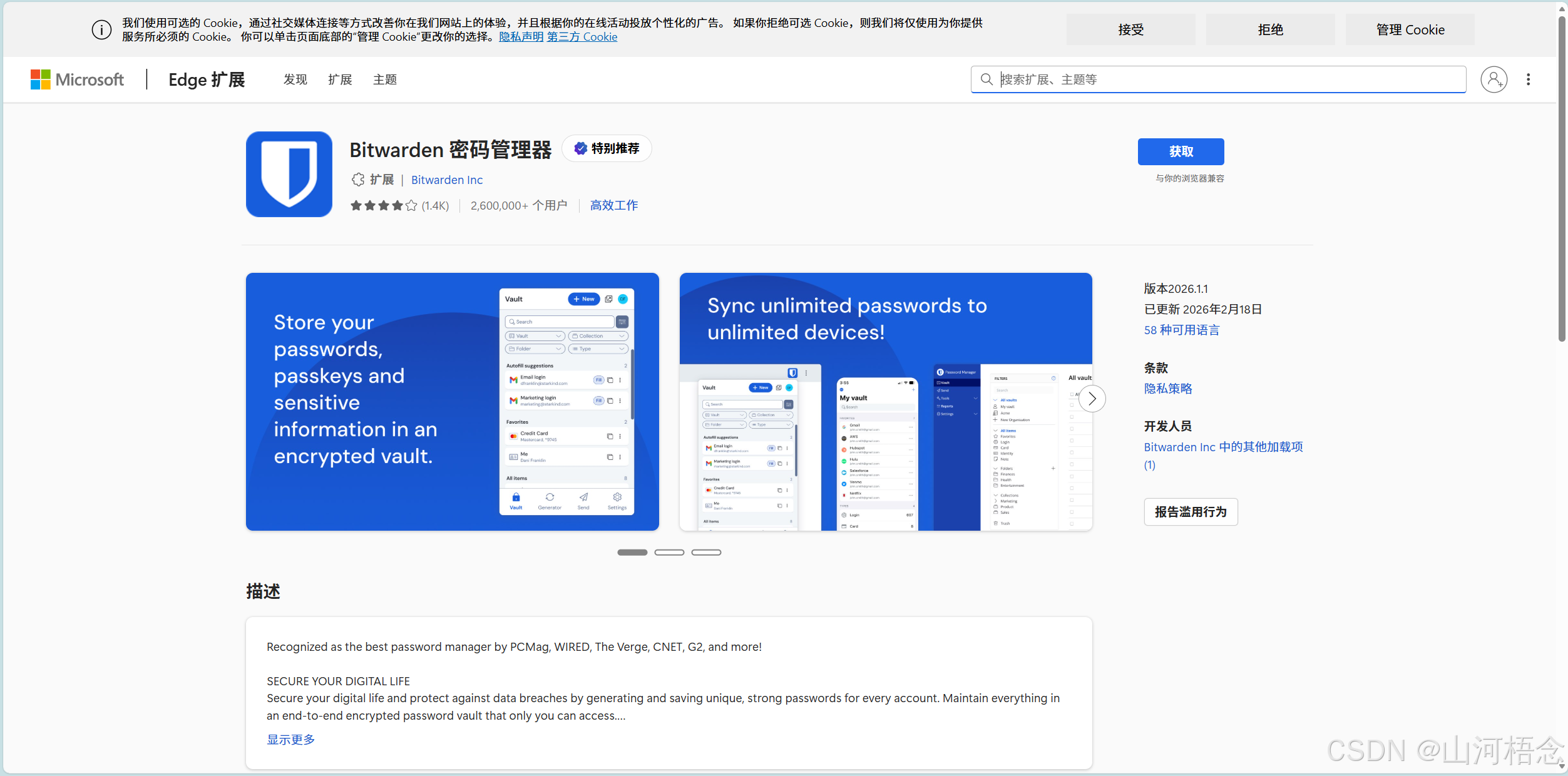Open the three-dot more options menu

coord(1528,79)
